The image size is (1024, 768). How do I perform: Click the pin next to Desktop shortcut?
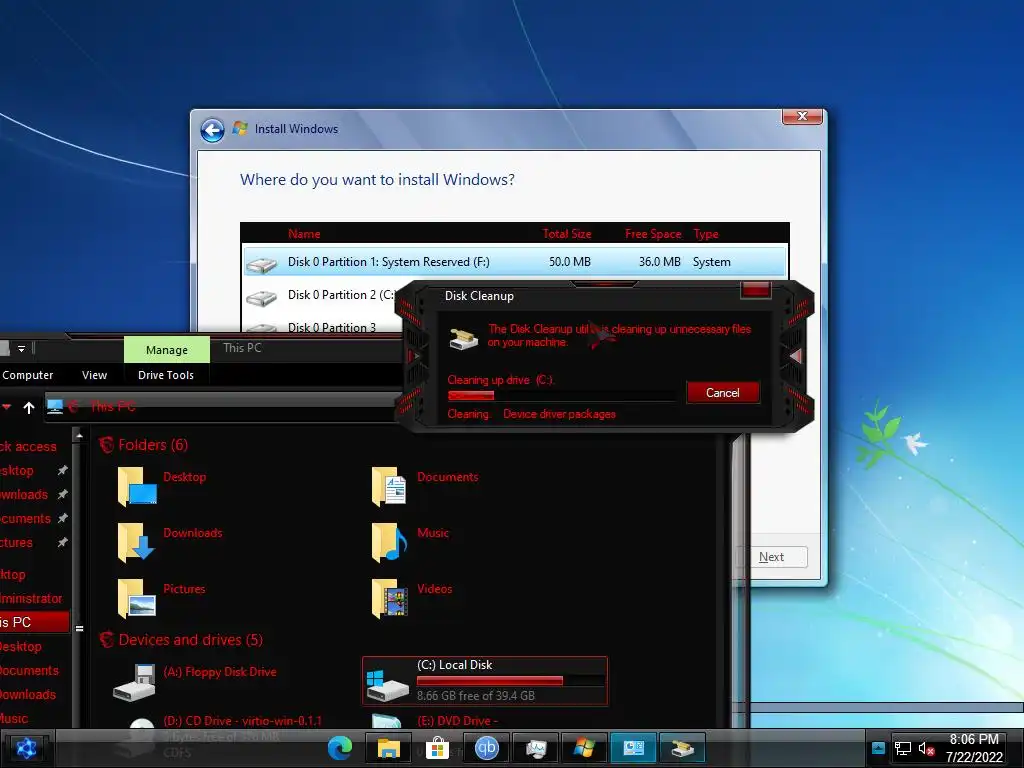(63, 470)
